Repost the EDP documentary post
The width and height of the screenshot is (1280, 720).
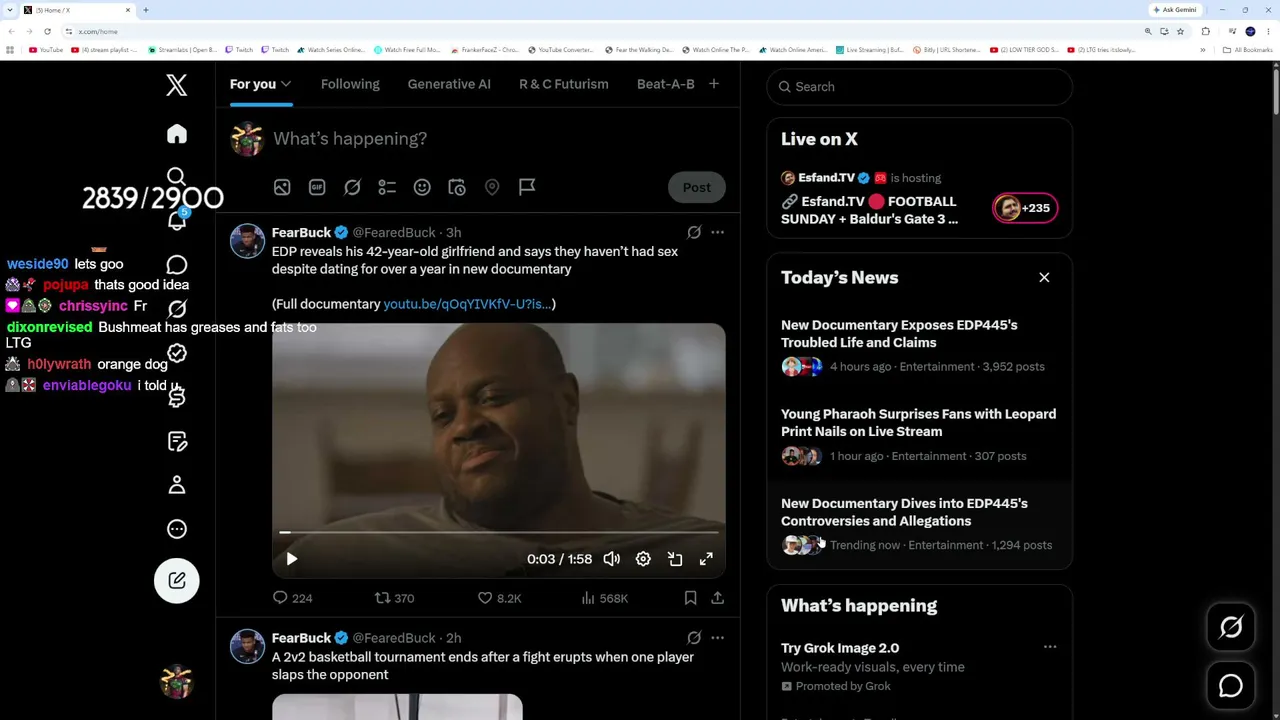click(394, 598)
